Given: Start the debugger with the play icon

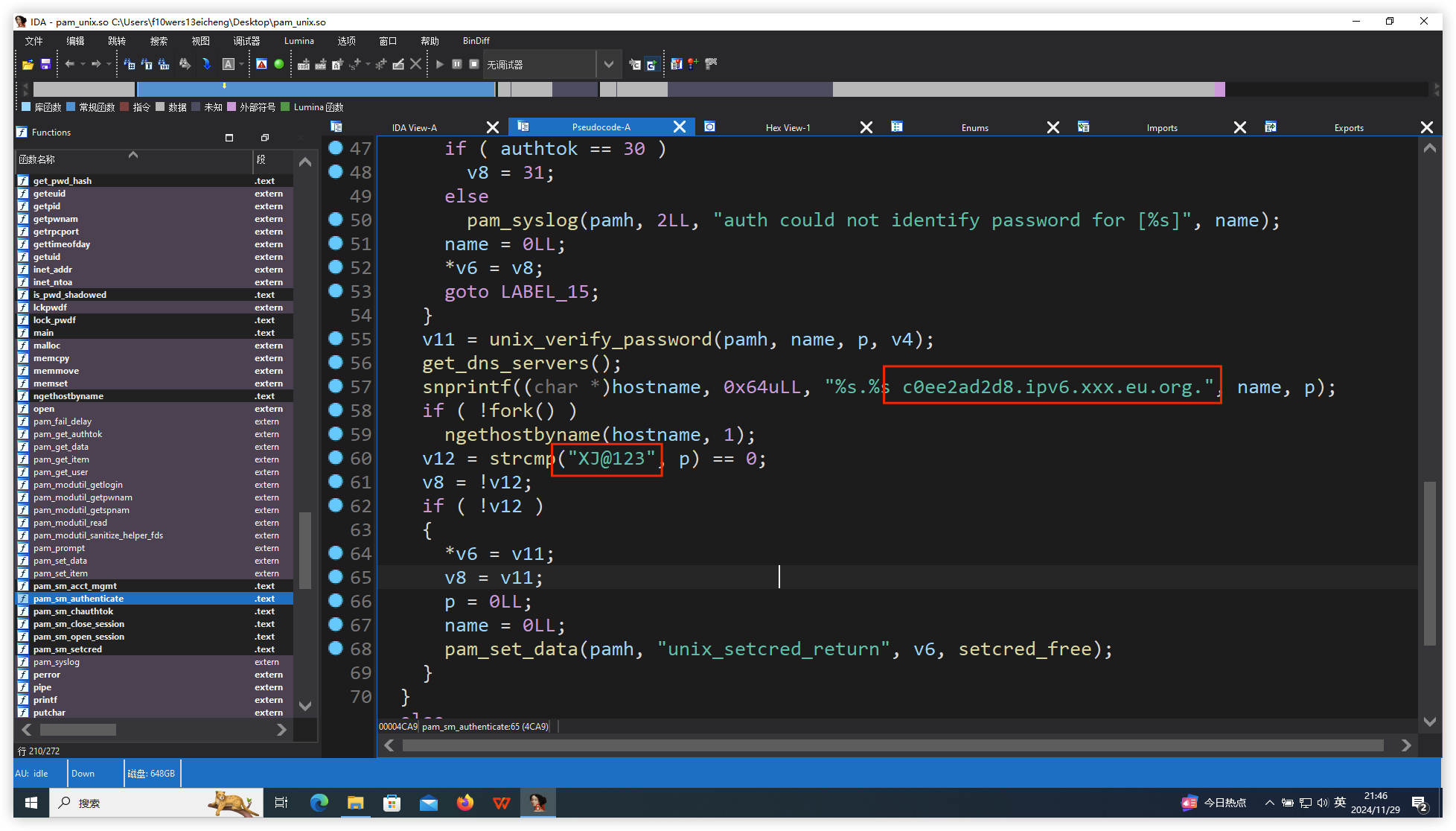Looking at the screenshot, I should [439, 64].
